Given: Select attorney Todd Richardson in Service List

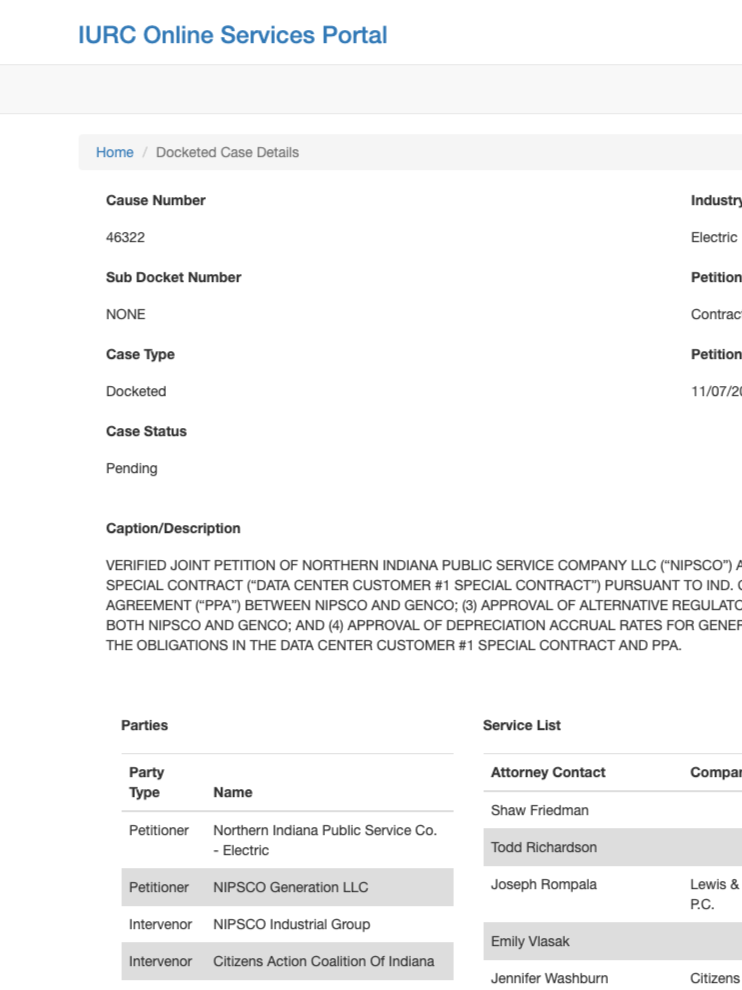Looking at the screenshot, I should 544,847.
